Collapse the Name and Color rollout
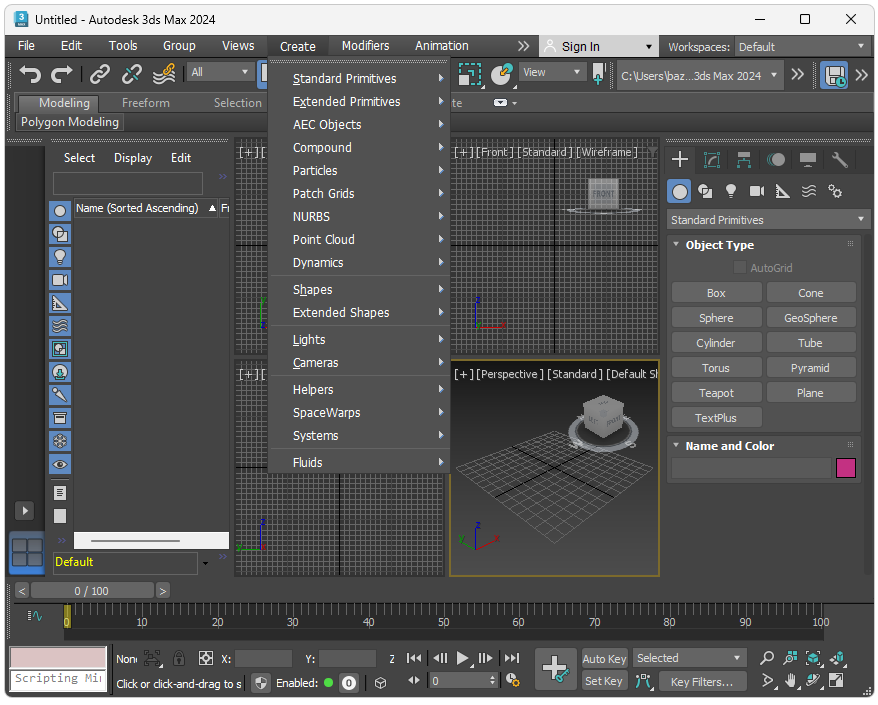This screenshot has height=705, width=878. tap(676, 446)
